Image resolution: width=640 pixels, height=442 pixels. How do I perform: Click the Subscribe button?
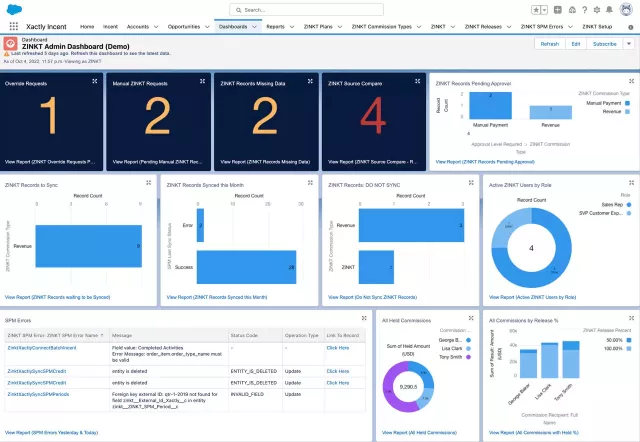tap(605, 44)
